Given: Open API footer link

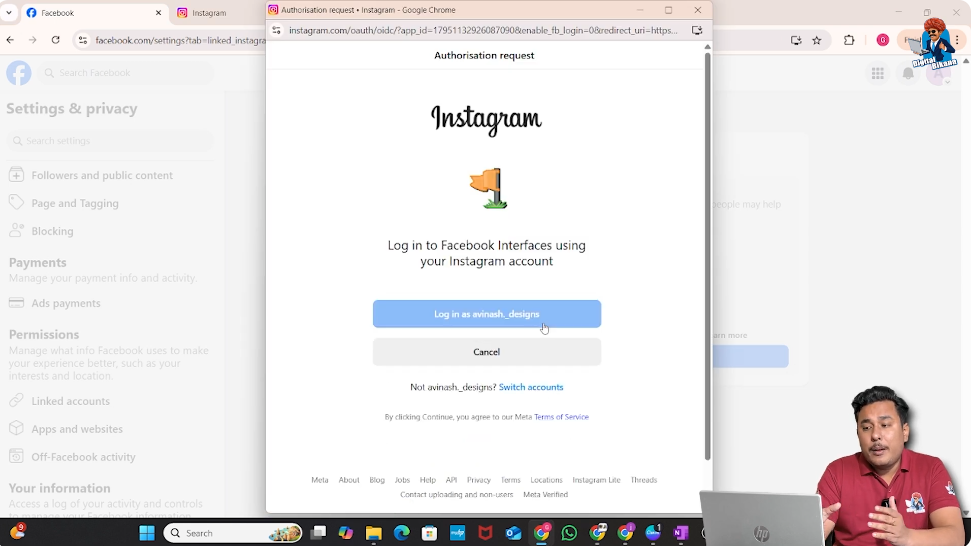Looking at the screenshot, I should pyautogui.click(x=451, y=480).
